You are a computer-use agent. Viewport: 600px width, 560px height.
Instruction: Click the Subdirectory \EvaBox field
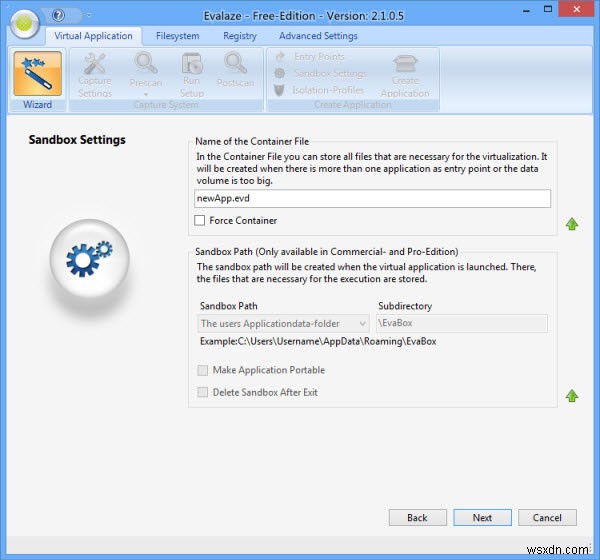click(462, 323)
